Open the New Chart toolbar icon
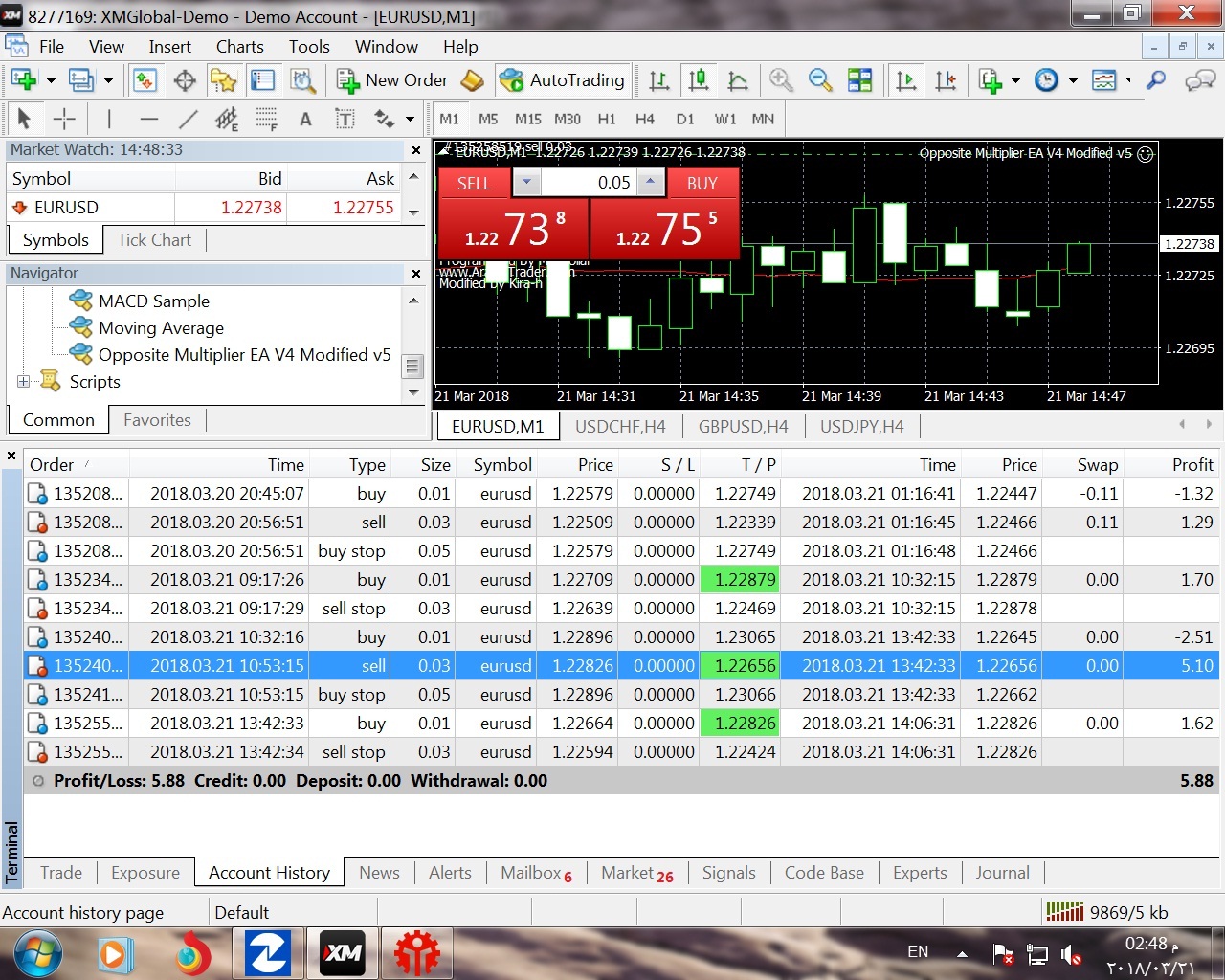This screenshot has height=980, width=1225. [x=24, y=80]
